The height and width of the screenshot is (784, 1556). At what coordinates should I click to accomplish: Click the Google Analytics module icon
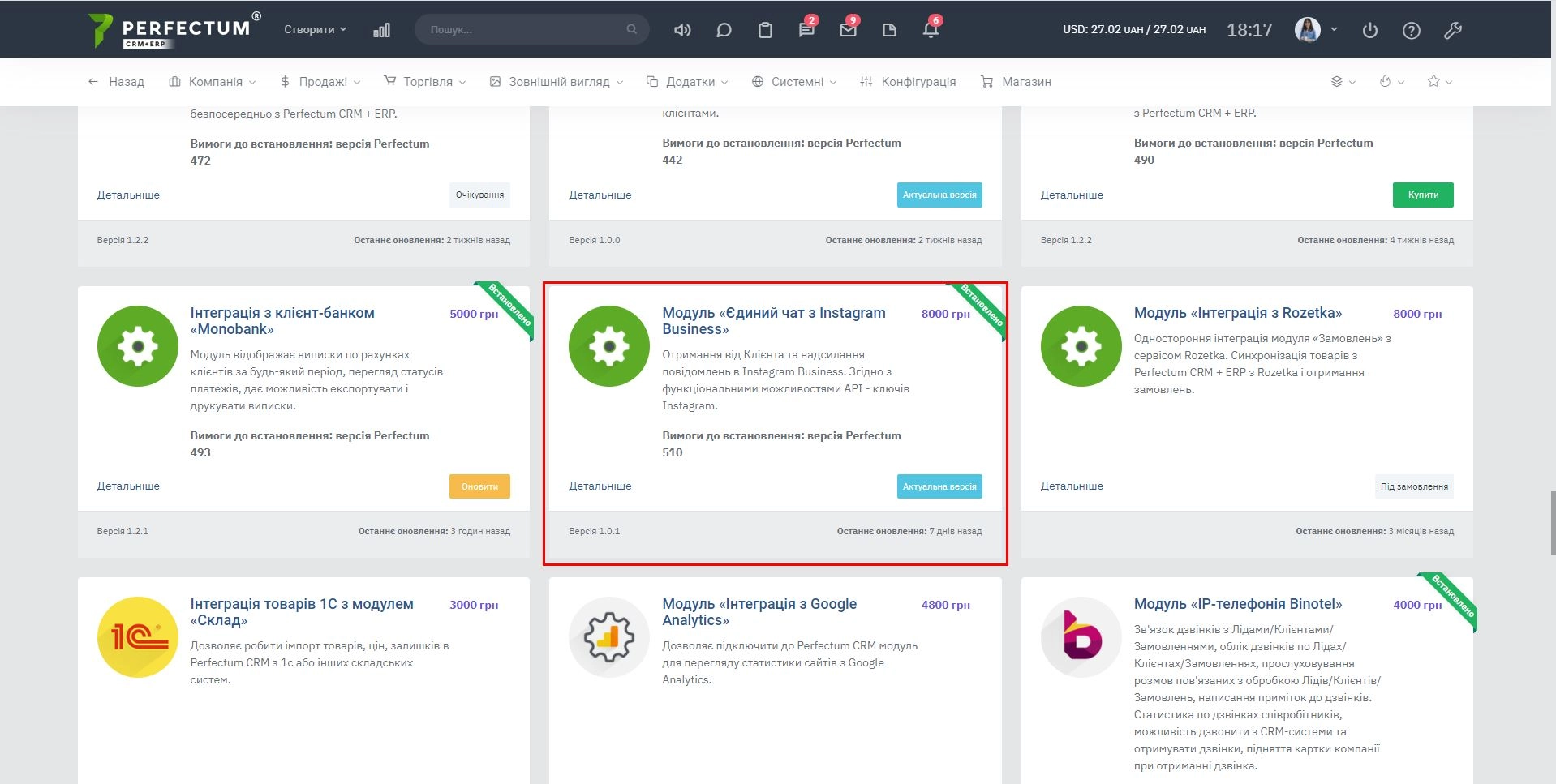(x=609, y=637)
